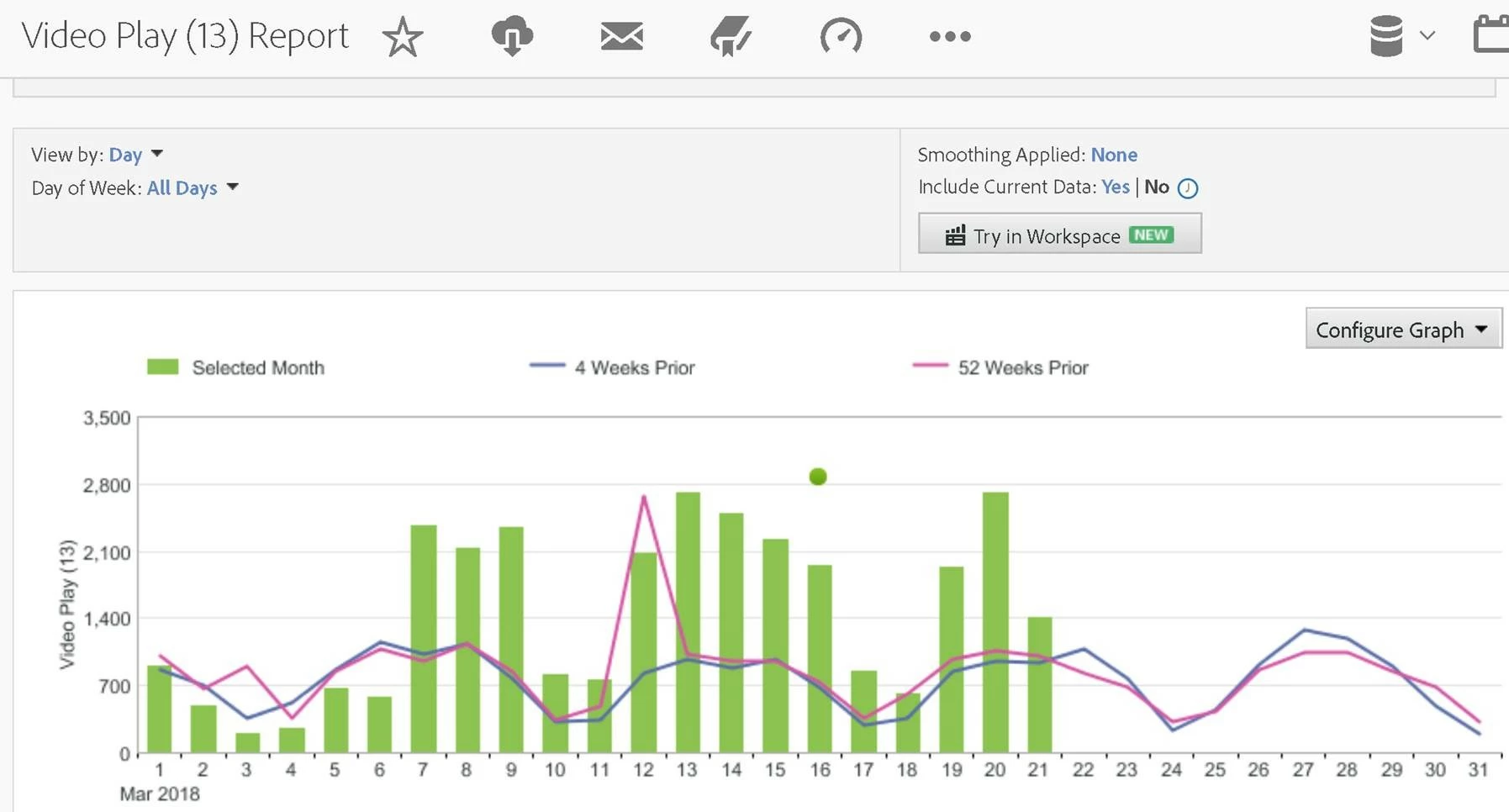
Task: Click the bookmark icon in the toolbar
Action: tap(731, 36)
